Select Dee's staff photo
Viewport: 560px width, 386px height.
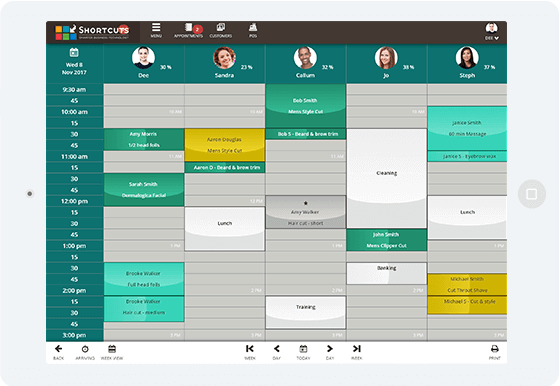click(143, 57)
